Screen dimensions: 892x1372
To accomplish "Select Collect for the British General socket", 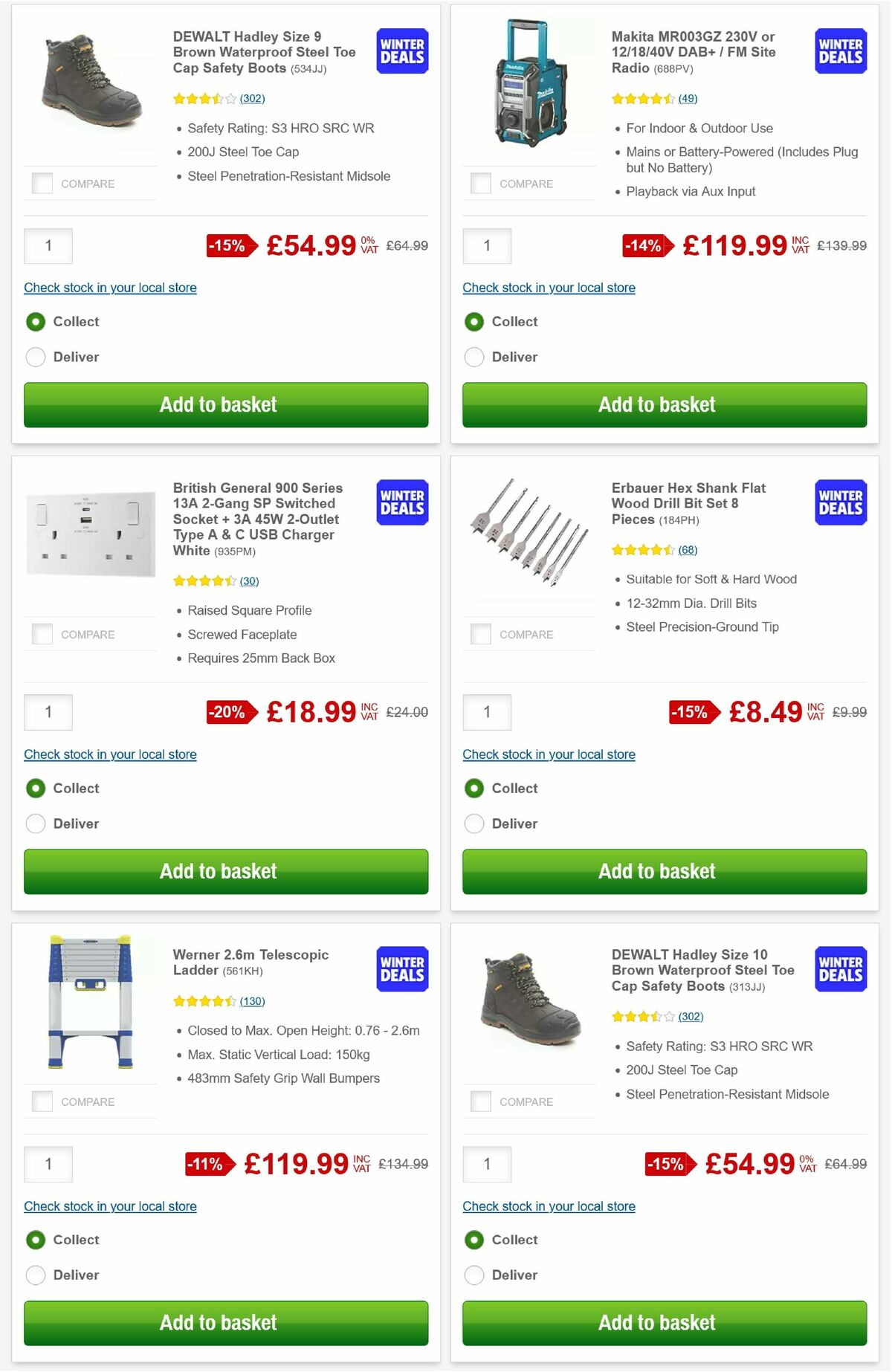I will (35, 788).
